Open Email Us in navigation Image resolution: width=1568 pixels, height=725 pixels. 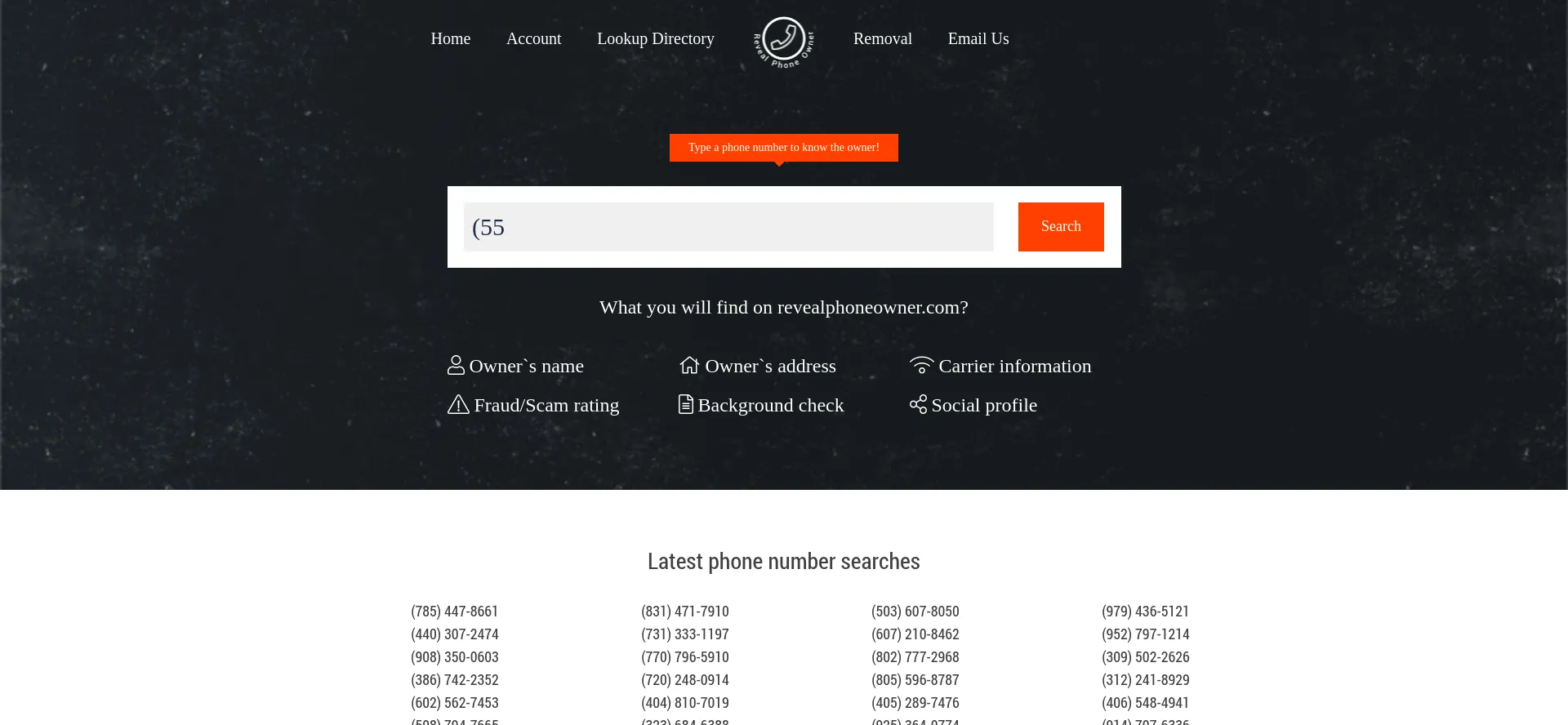978,38
